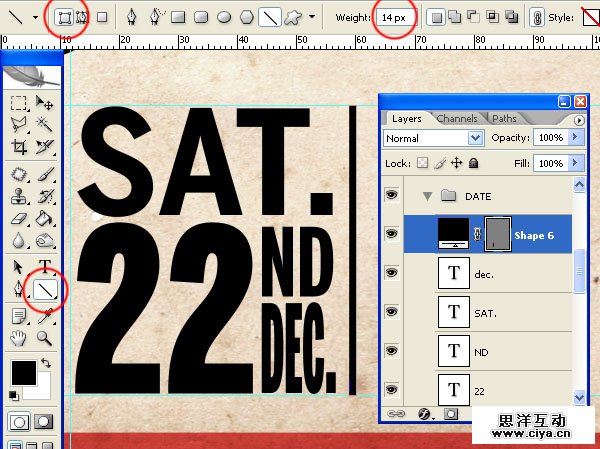Select the Healing Brush tool
Image resolution: width=600 pixels, height=449 pixels.
point(18,175)
